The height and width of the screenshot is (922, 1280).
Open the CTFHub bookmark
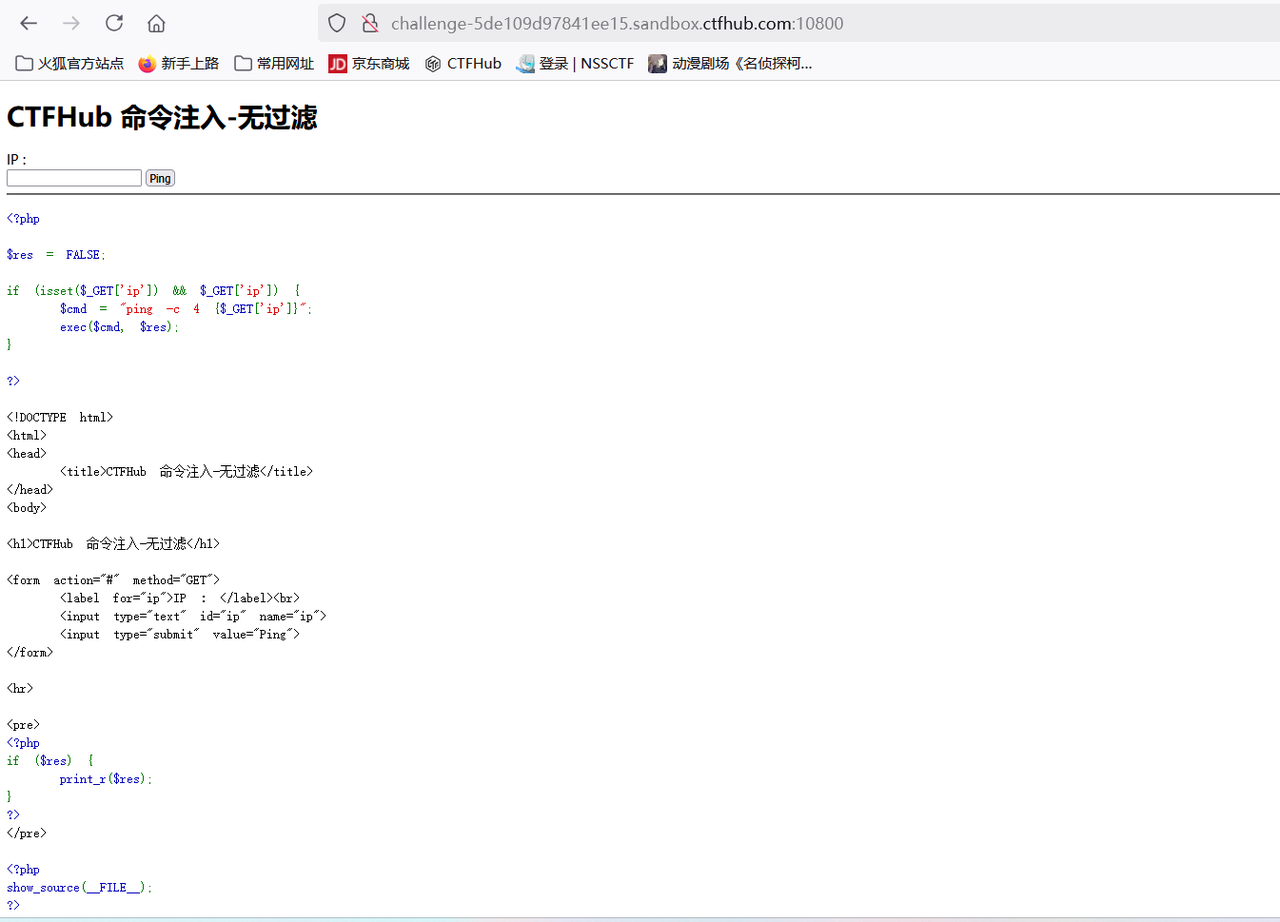tap(463, 64)
